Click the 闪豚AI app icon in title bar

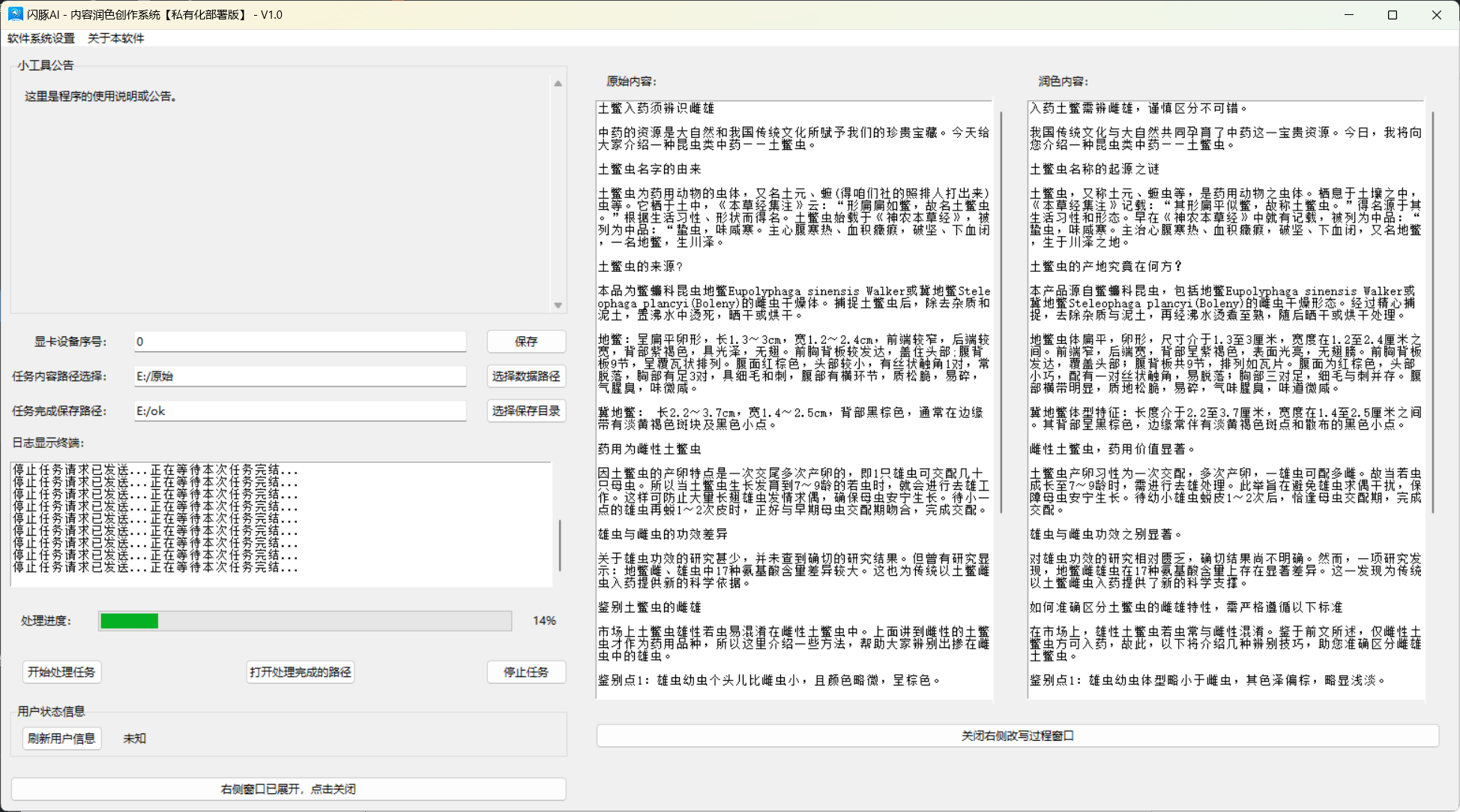pyautogui.click(x=15, y=14)
